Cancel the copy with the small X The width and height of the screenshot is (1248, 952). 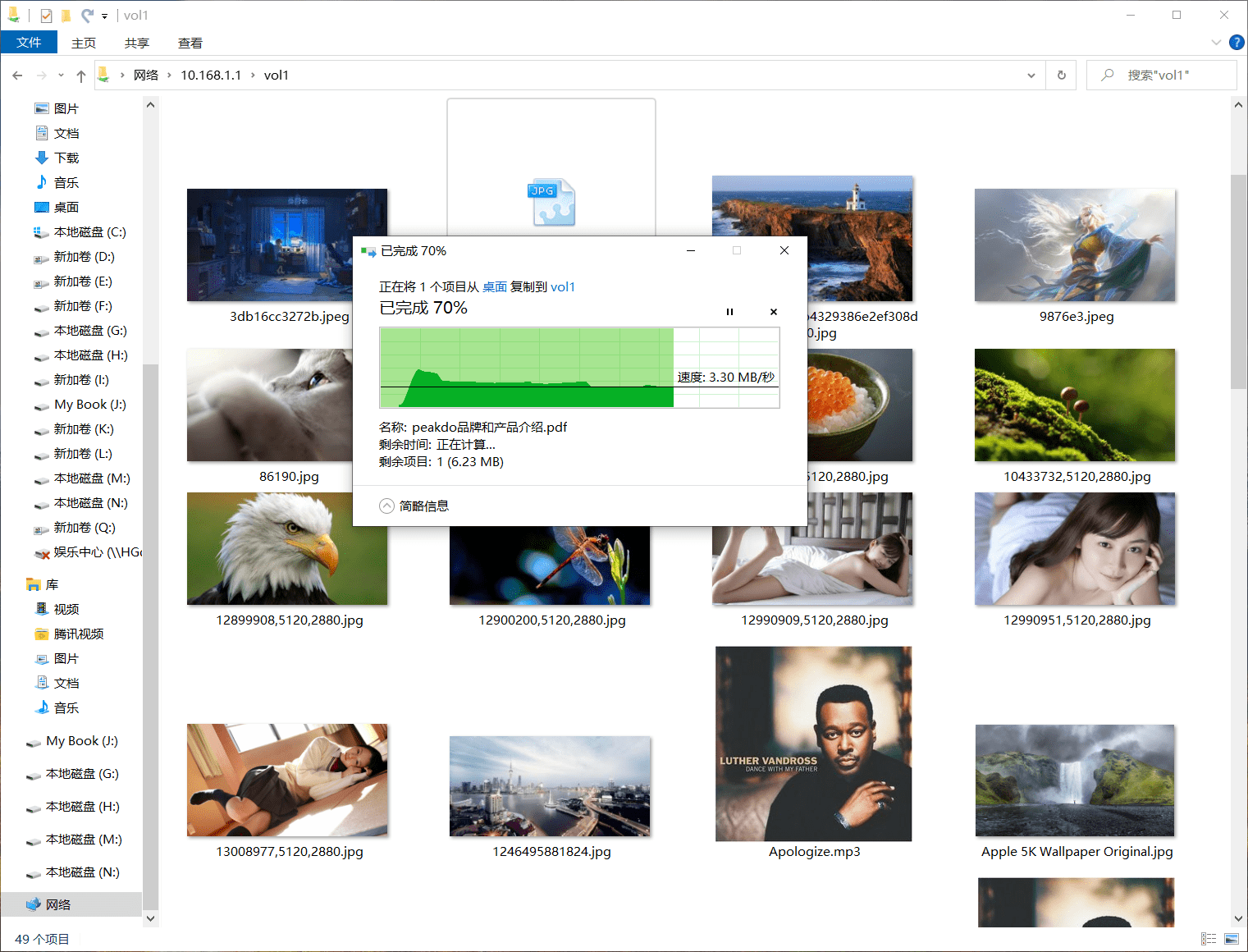click(773, 312)
